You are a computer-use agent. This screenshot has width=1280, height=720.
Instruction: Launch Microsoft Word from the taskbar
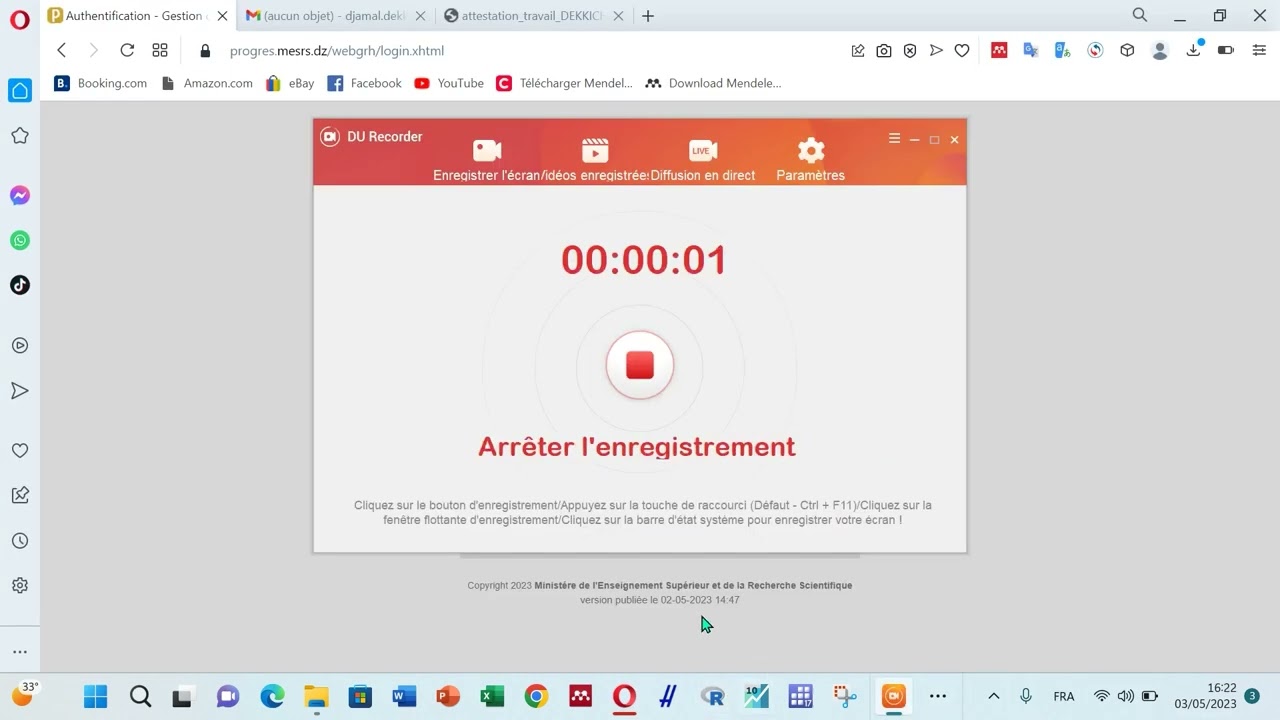coord(404,696)
